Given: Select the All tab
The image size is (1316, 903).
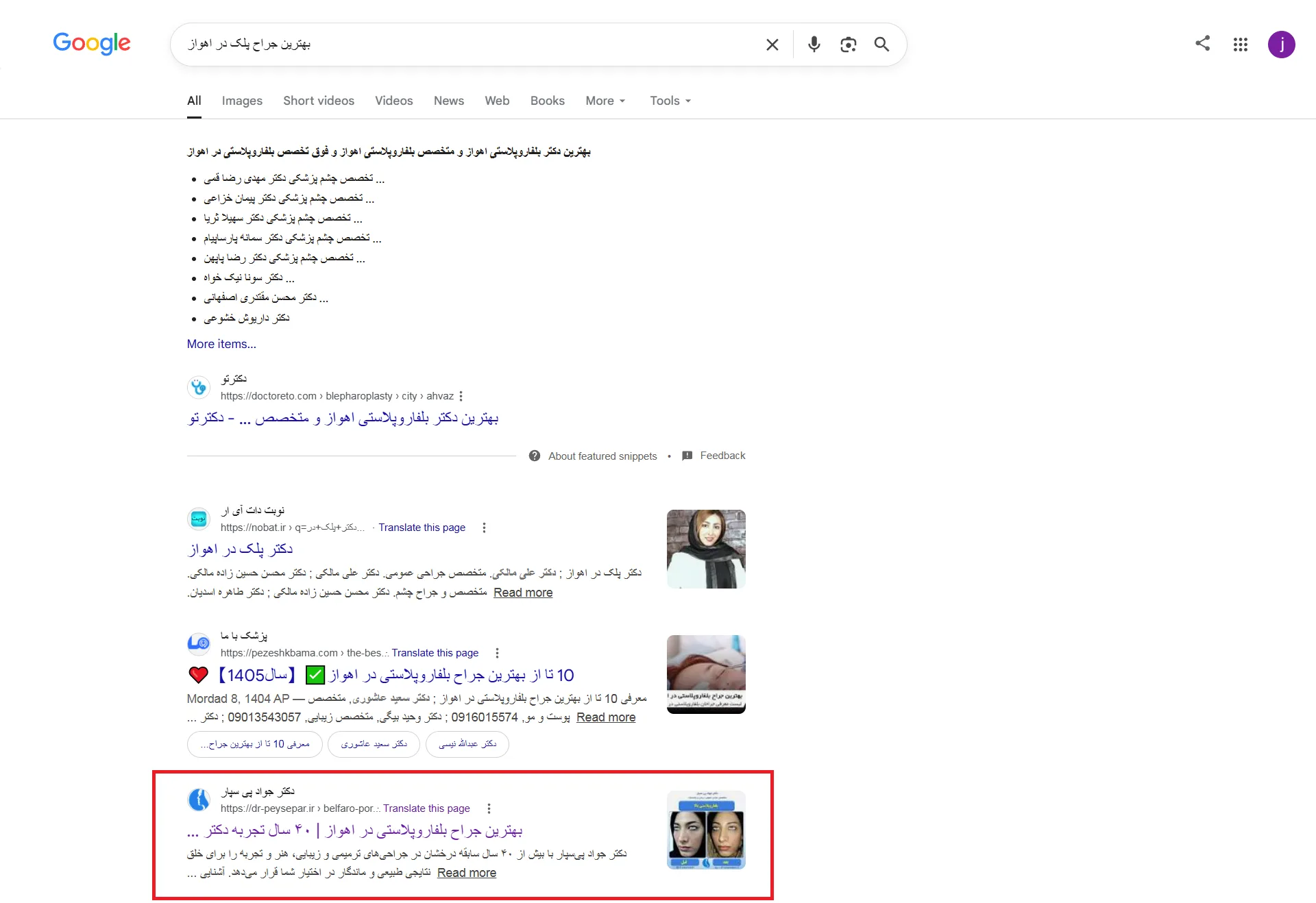Looking at the screenshot, I should 194,101.
